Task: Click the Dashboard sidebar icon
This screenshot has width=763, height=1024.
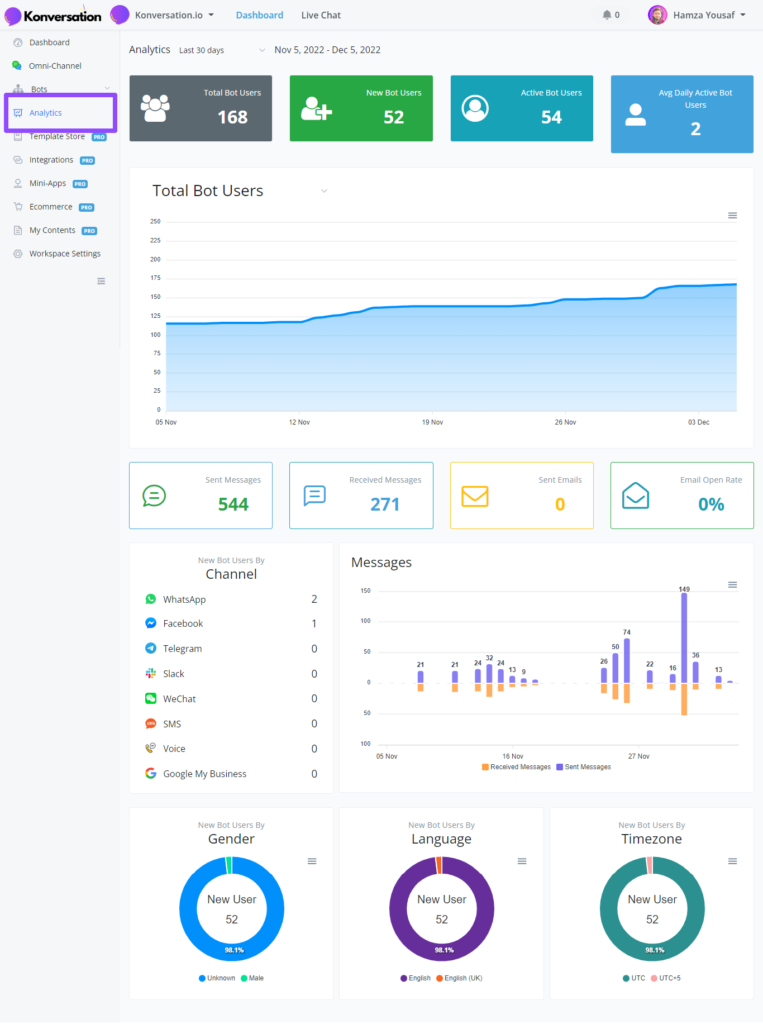Action: click(x=18, y=42)
